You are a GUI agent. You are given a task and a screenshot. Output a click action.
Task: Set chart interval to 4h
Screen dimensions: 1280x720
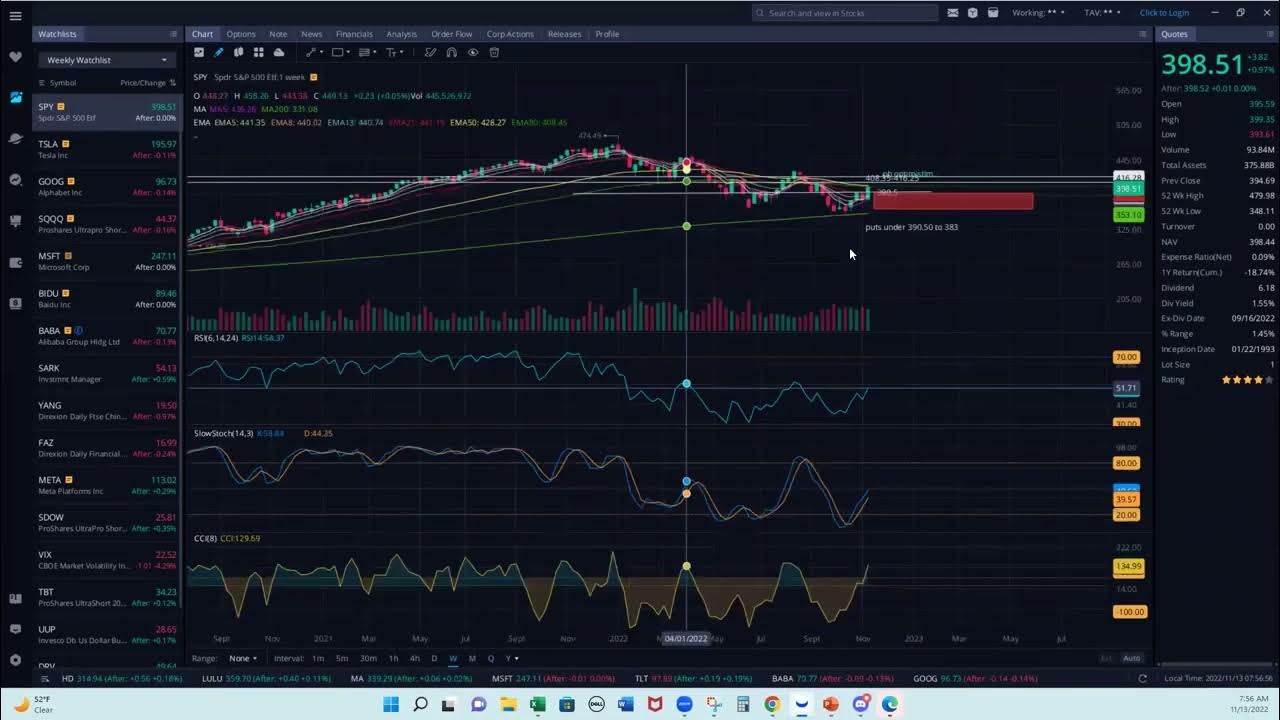point(415,658)
